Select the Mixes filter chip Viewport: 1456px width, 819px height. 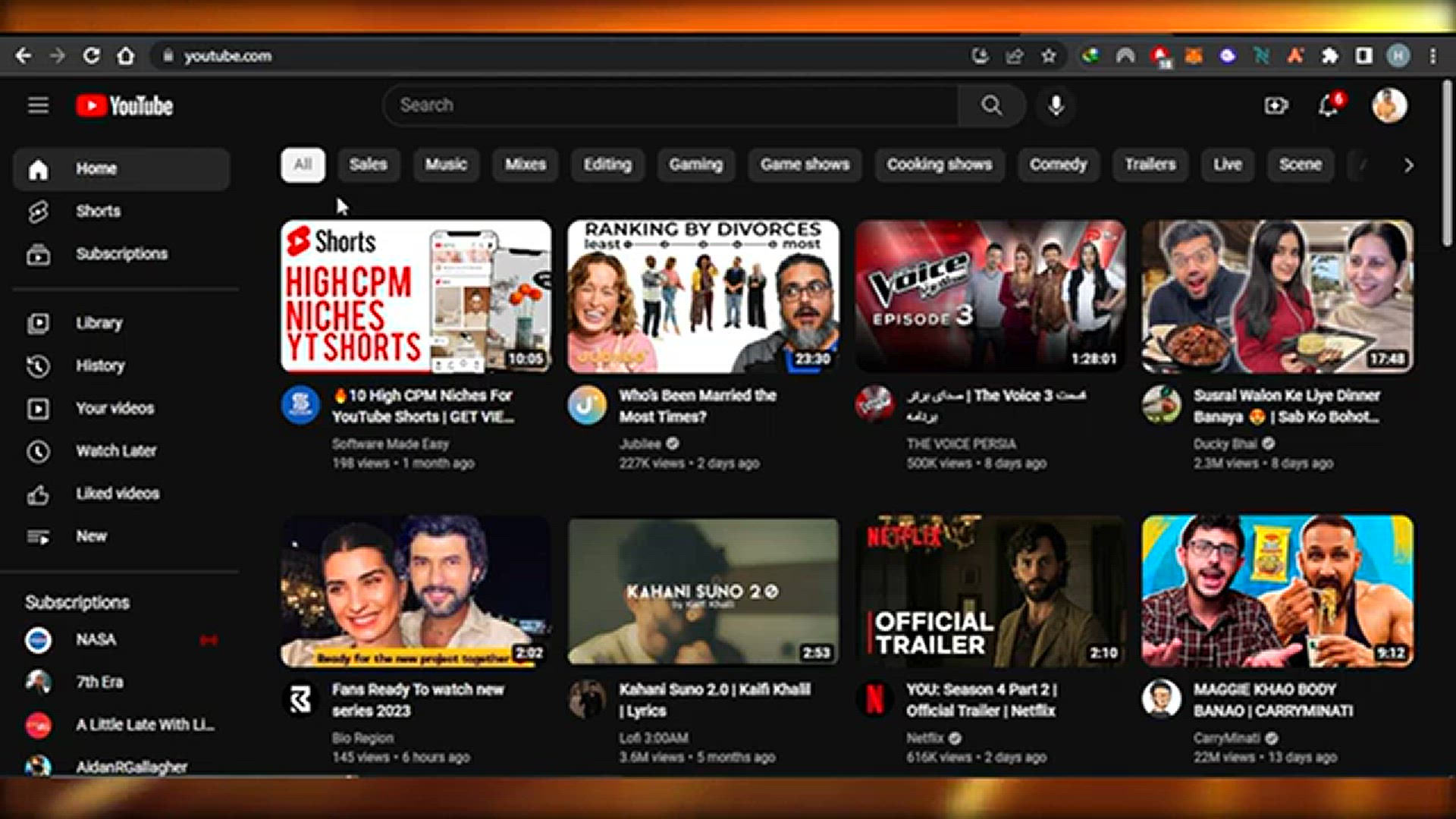(x=525, y=165)
